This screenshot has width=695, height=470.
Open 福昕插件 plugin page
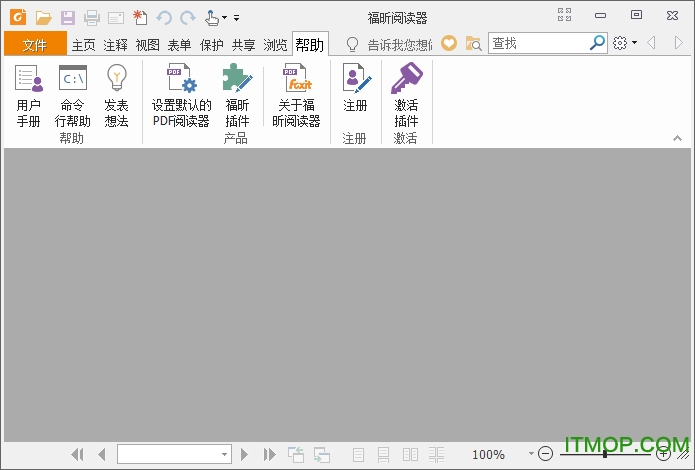(238, 95)
